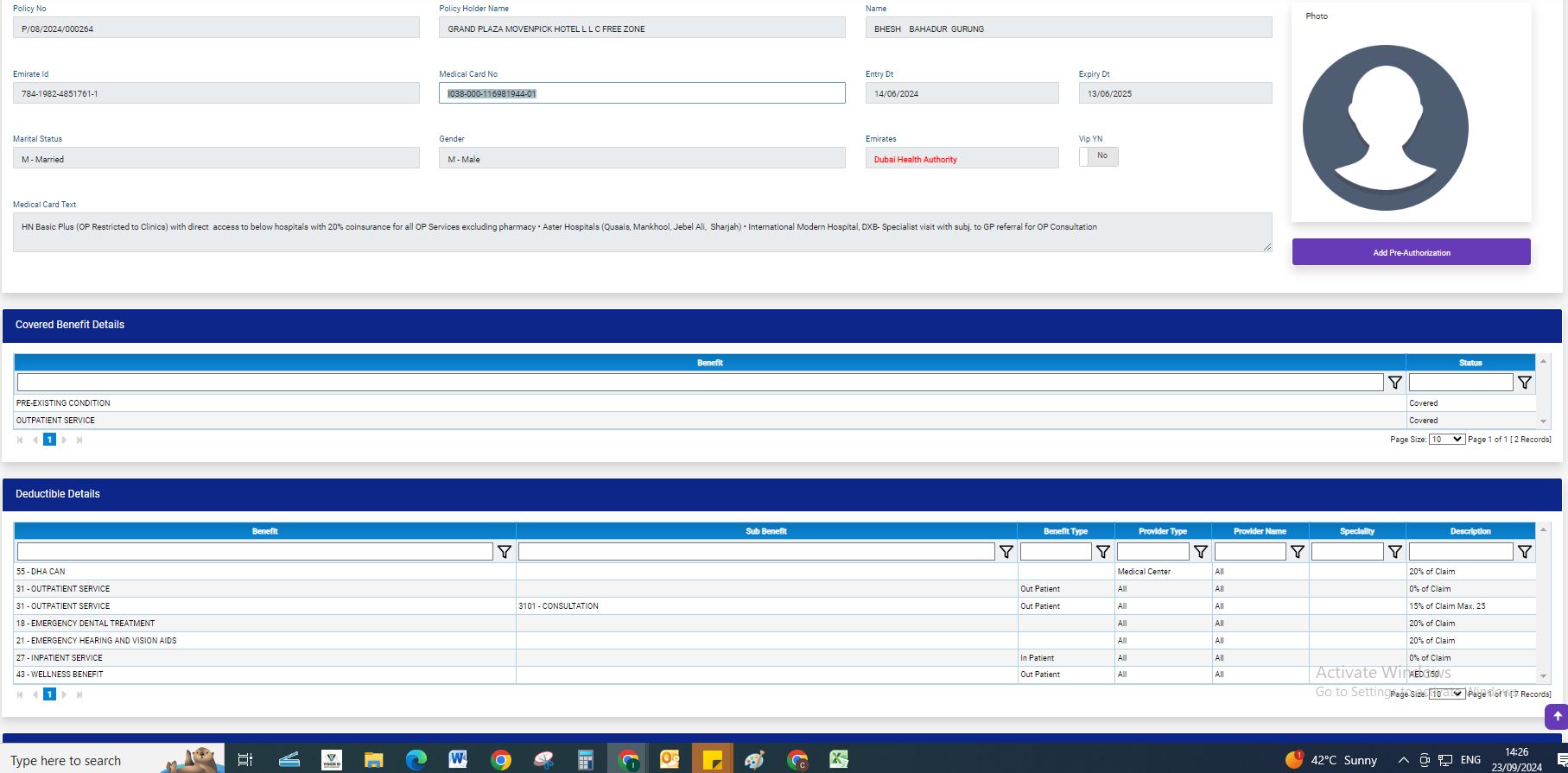Launch Calculator from the taskbar
This screenshot has height=773, width=1568.
(585, 760)
